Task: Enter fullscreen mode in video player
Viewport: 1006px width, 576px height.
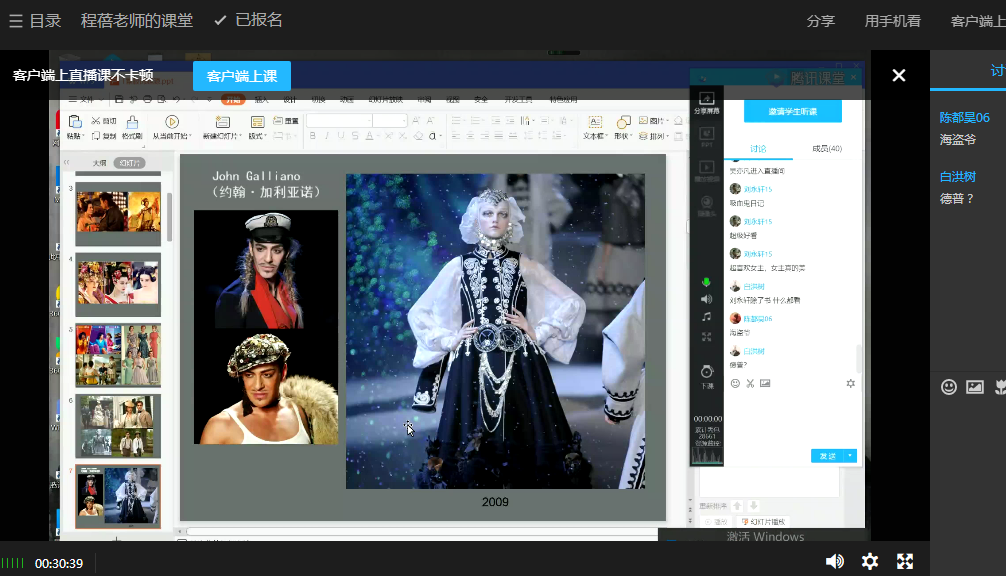Action: (905, 561)
